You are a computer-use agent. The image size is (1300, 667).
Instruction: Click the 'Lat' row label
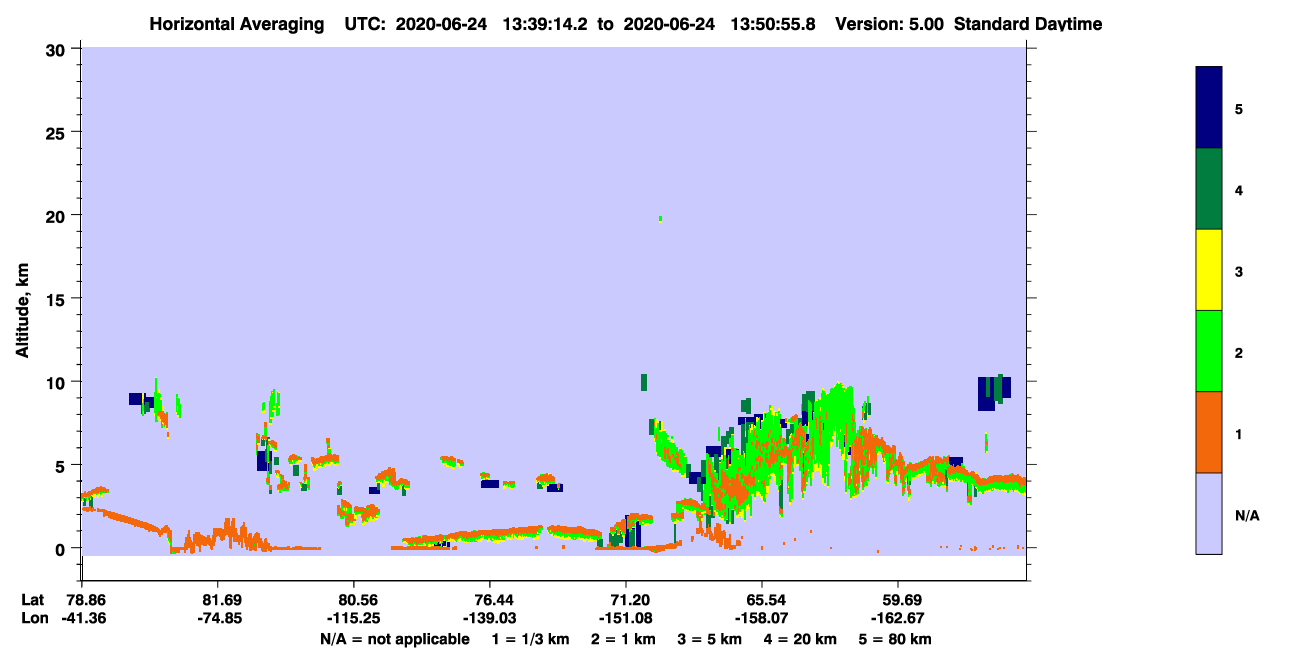(x=32, y=600)
